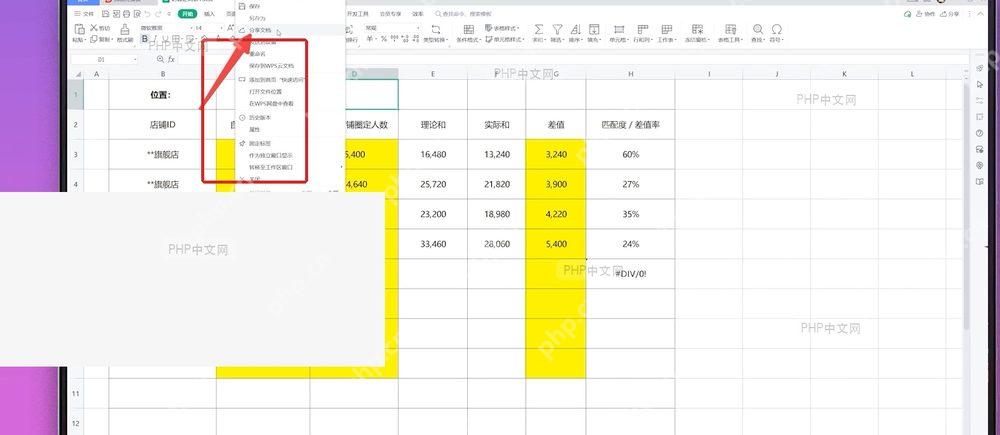Choose 打开文件位置 in context menu

click(x=290, y=91)
